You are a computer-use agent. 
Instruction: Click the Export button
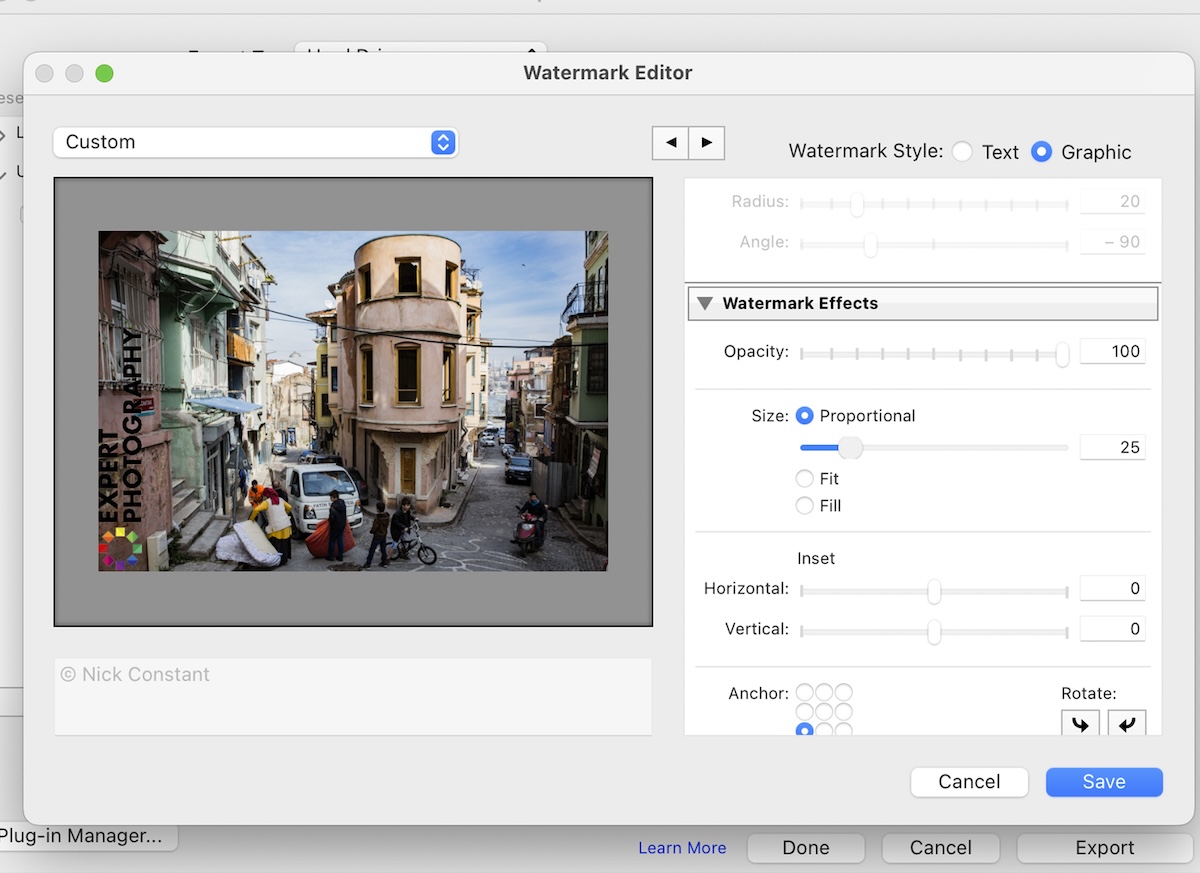tap(1104, 847)
